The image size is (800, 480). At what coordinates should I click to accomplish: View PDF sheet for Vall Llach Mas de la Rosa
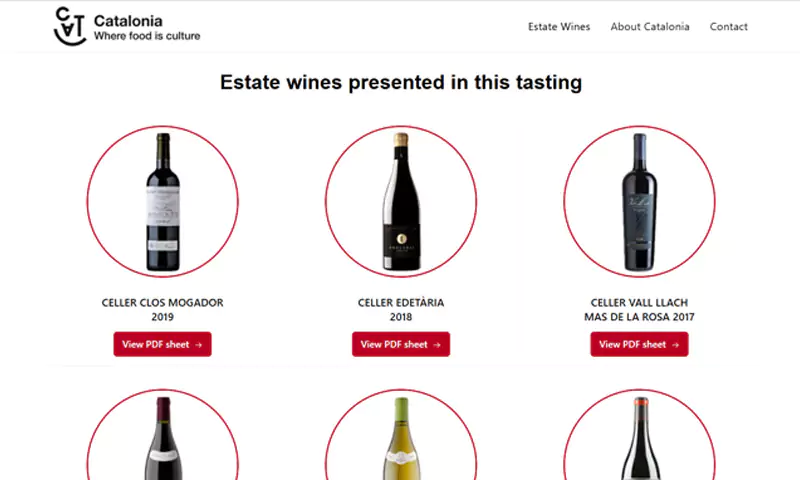(639, 344)
